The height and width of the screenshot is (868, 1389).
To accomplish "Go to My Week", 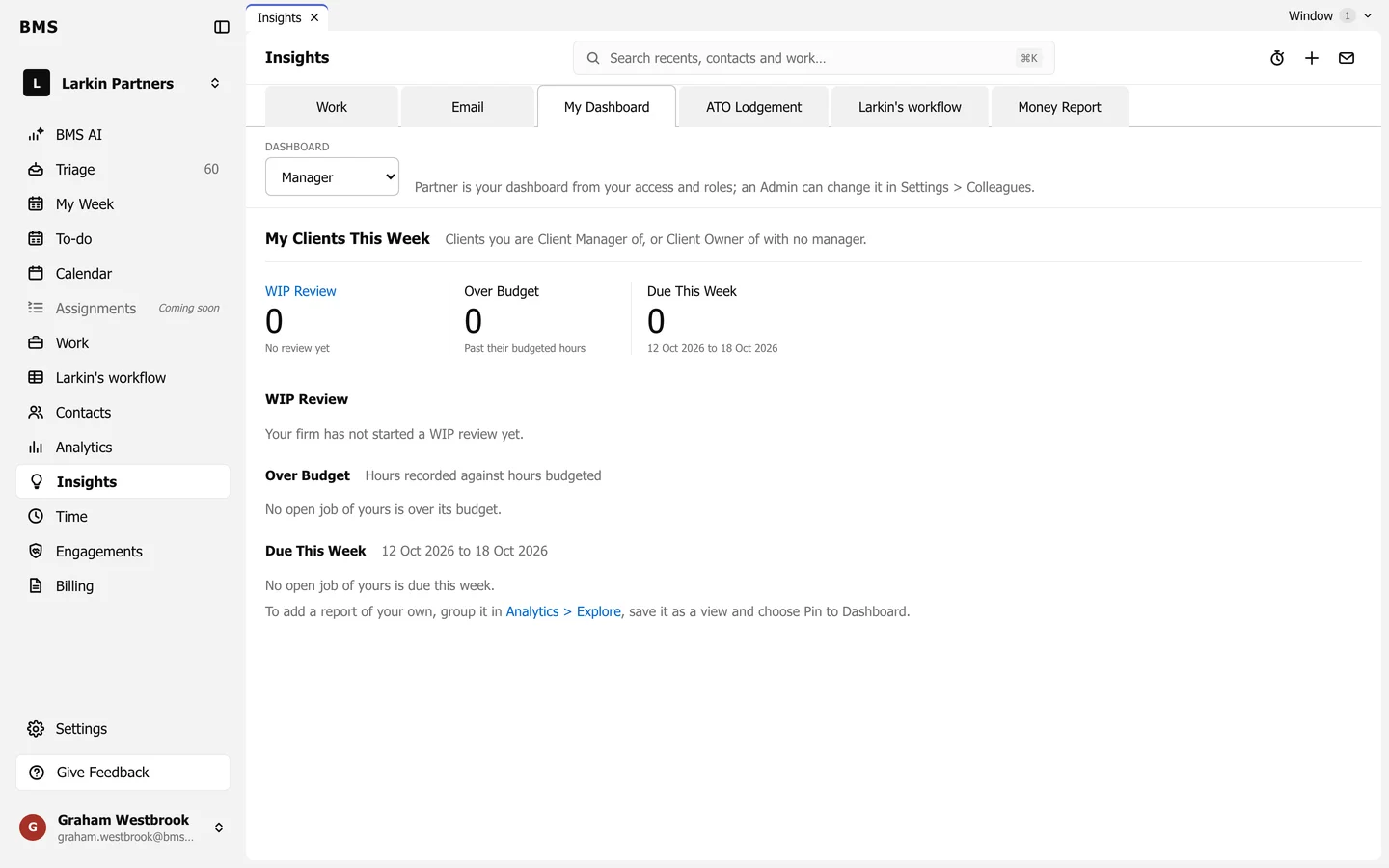I will 123,204.
